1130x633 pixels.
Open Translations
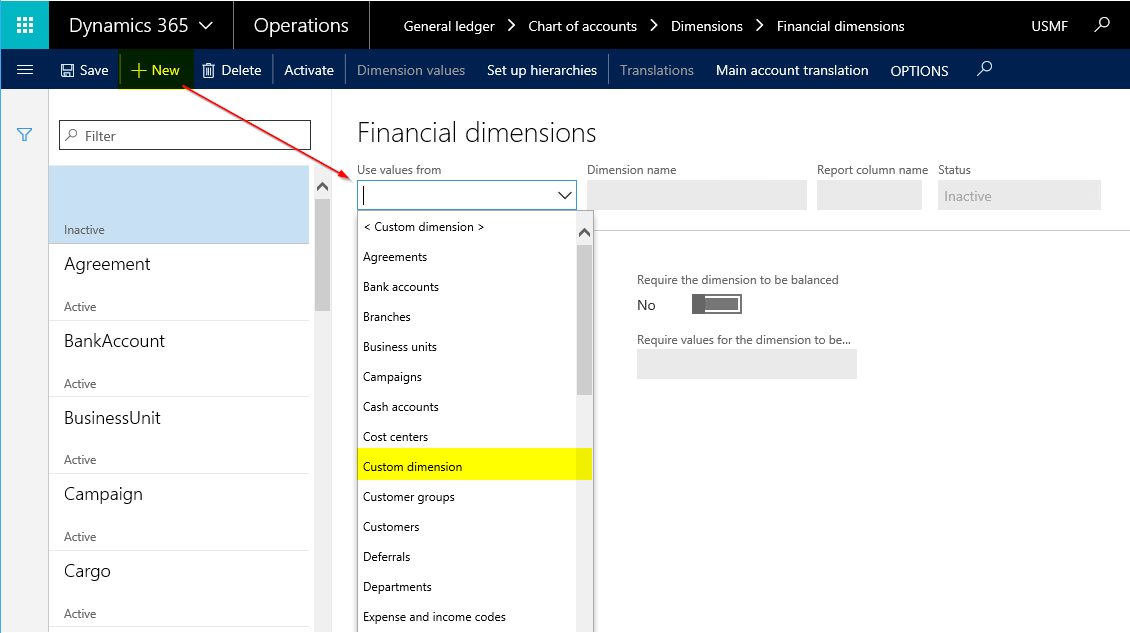[x=657, y=70]
